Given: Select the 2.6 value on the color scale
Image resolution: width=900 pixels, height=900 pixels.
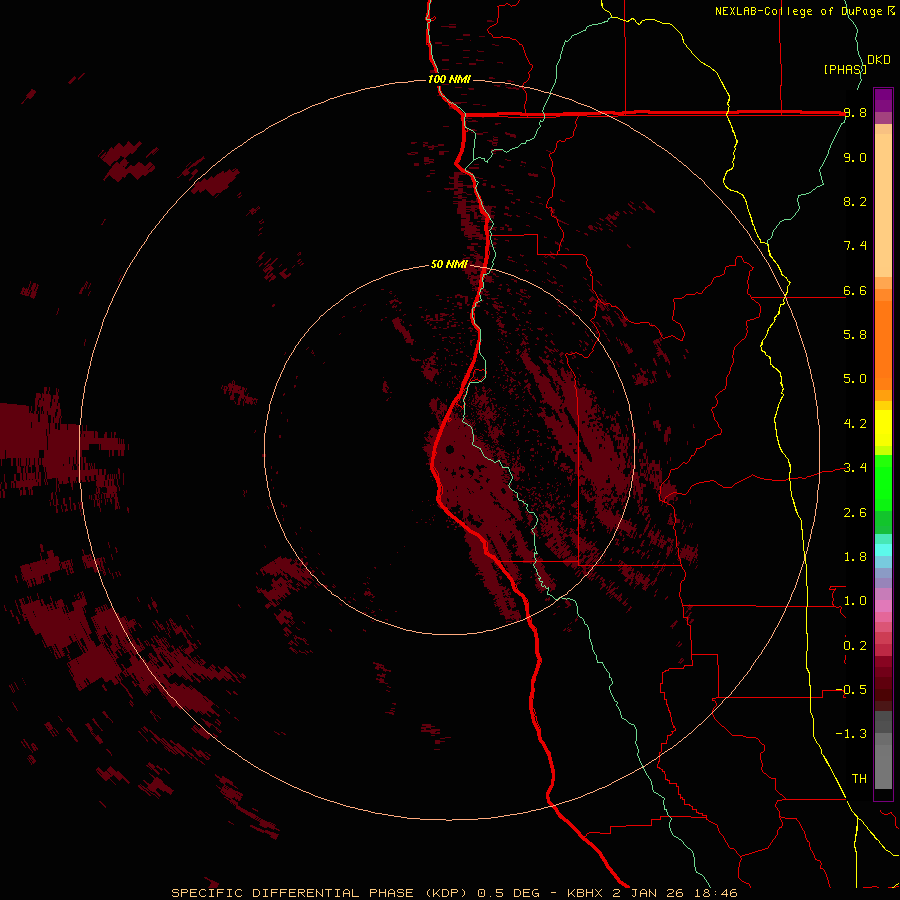Looking at the screenshot, I should (855, 513).
